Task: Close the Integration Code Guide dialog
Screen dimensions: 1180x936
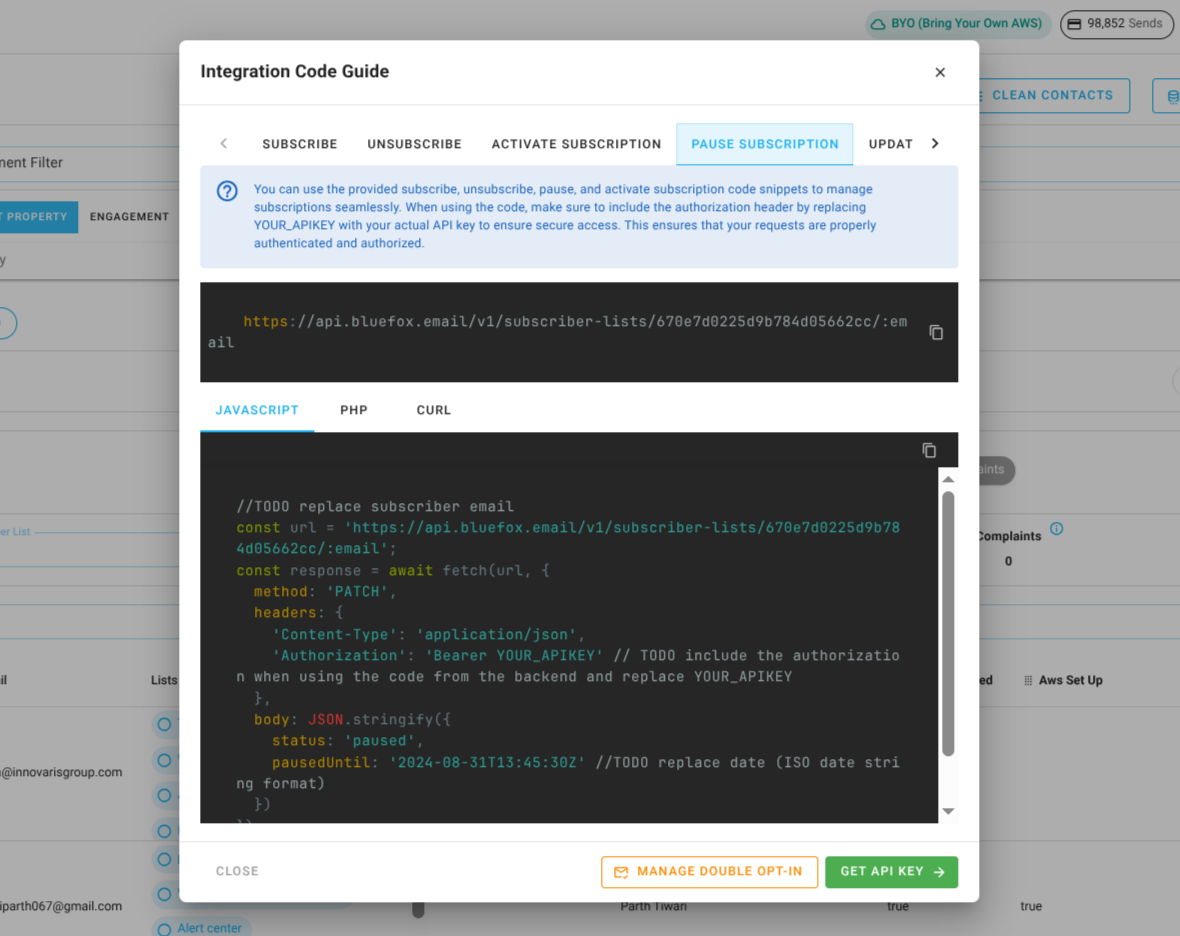Action: [x=940, y=72]
